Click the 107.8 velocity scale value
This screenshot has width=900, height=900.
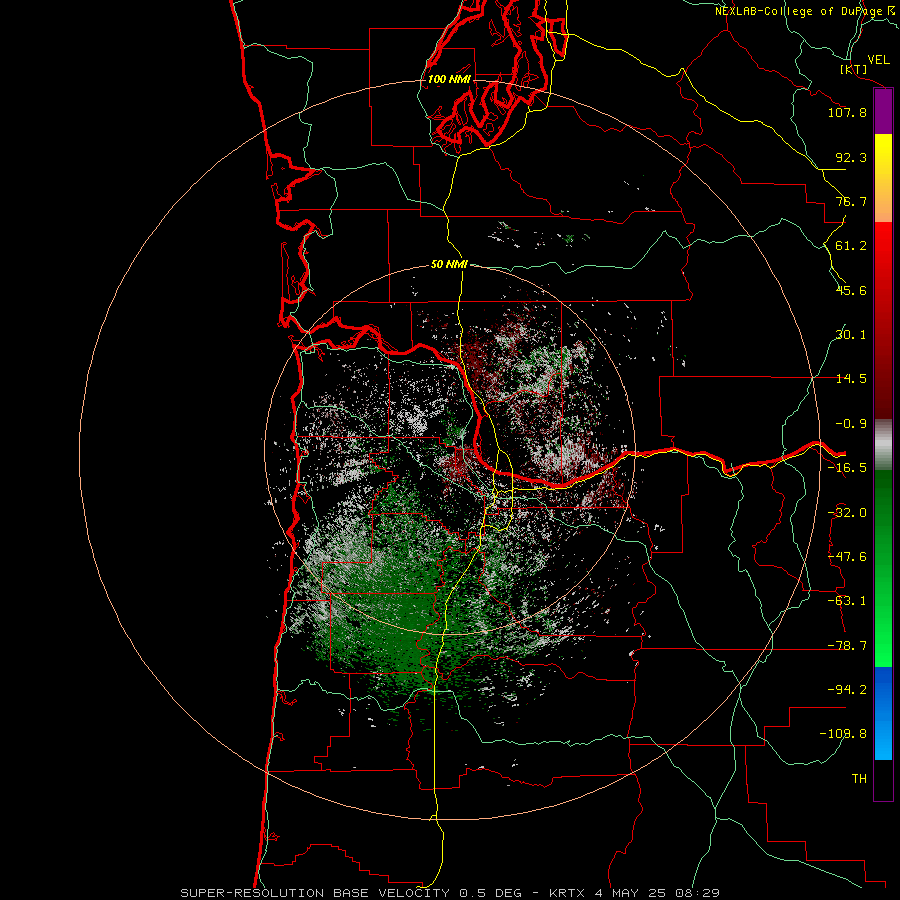coord(847,112)
